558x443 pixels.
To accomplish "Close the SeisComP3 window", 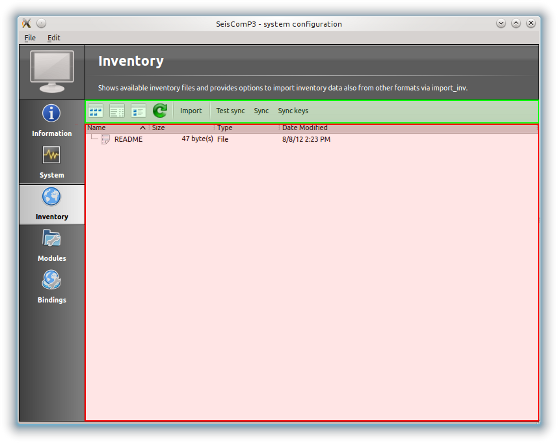I will click(531, 23).
